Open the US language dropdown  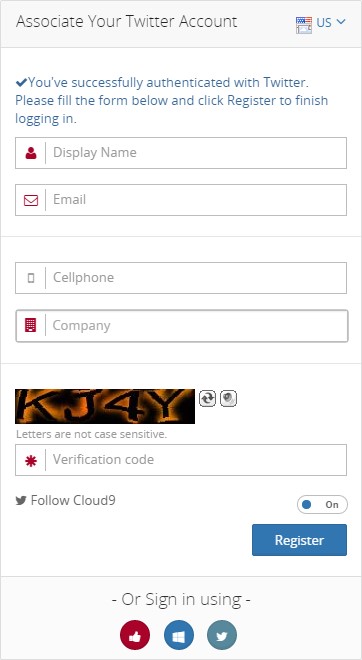(331, 22)
